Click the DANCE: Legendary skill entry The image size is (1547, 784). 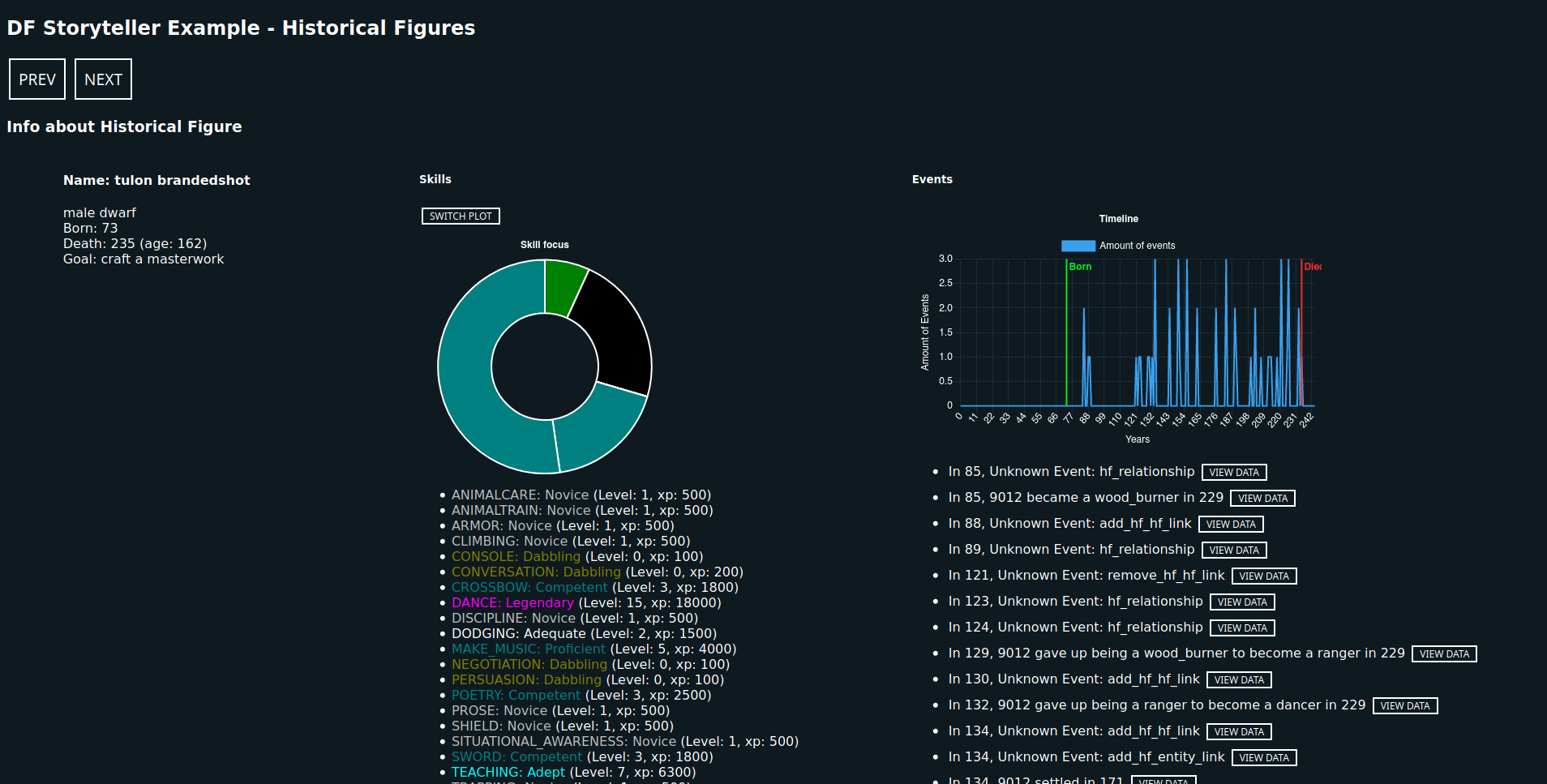point(512,603)
